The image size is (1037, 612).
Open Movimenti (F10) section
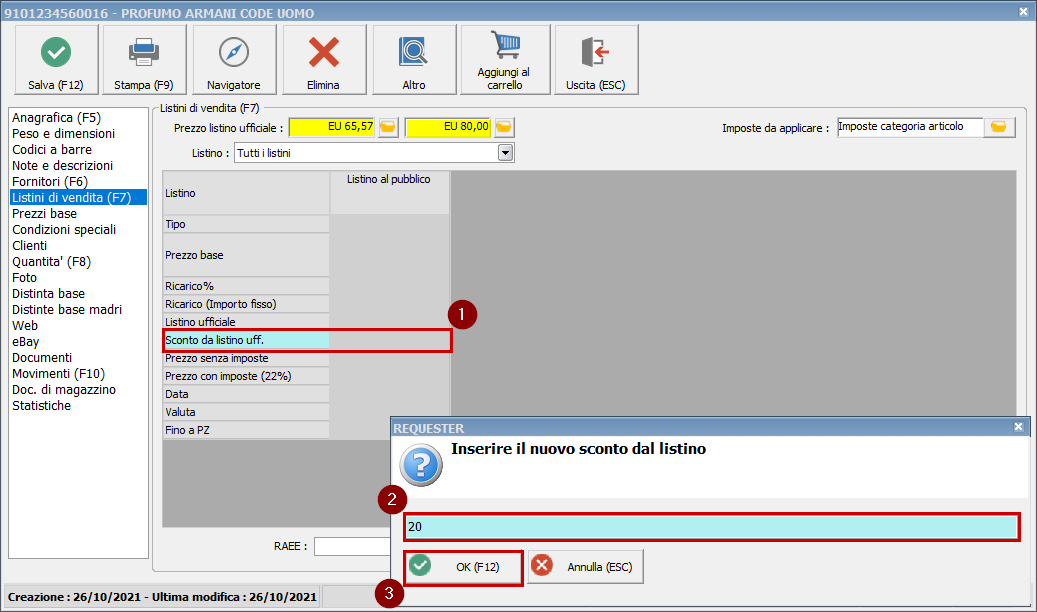(58, 374)
